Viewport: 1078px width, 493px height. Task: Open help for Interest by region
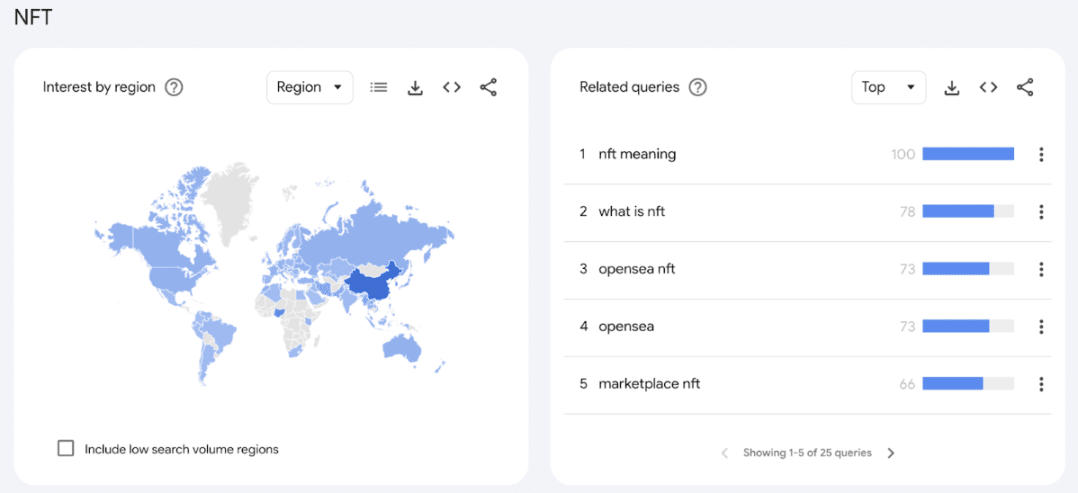click(x=174, y=87)
